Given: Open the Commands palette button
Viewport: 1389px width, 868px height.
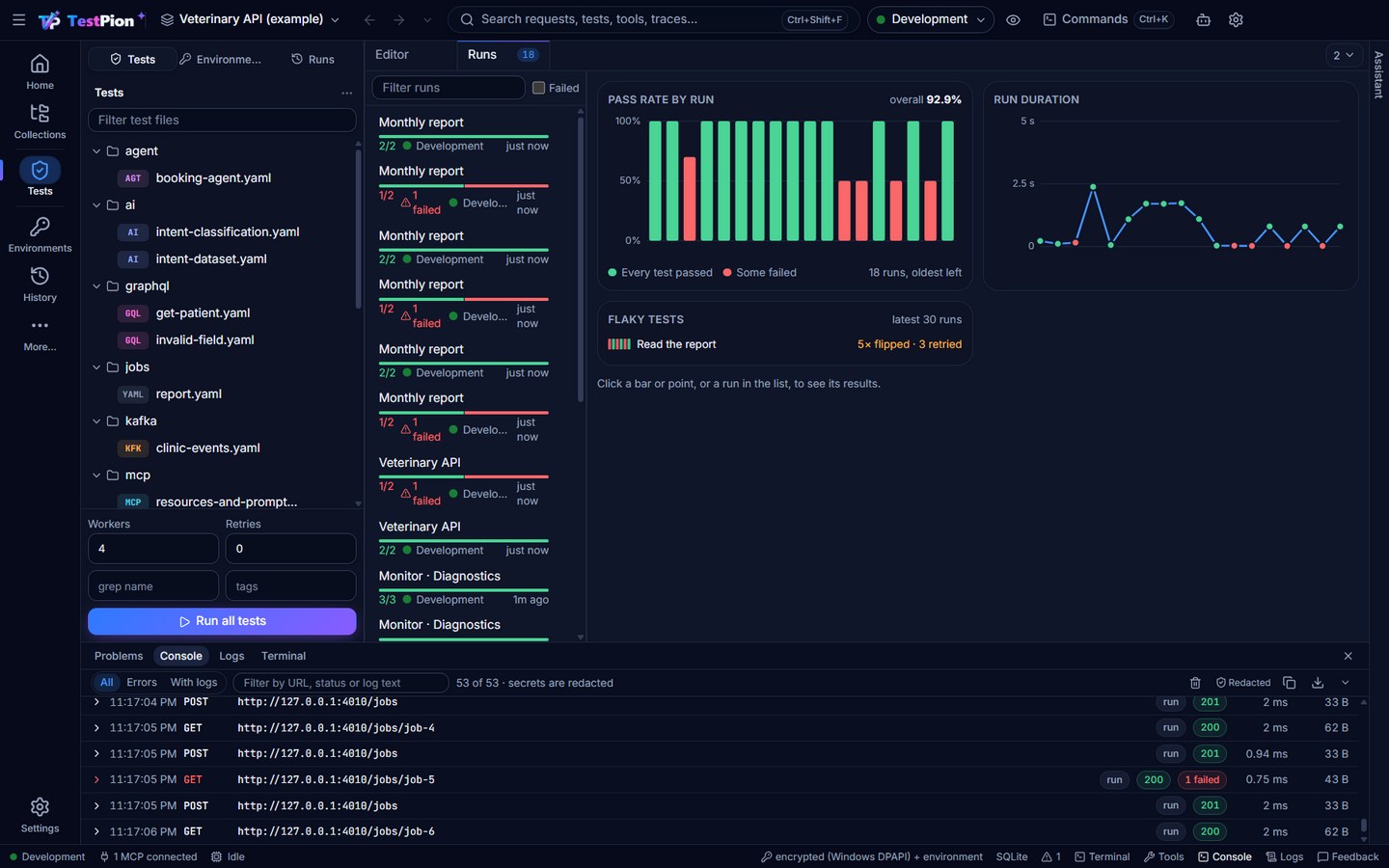Looking at the screenshot, I should click(x=1107, y=19).
